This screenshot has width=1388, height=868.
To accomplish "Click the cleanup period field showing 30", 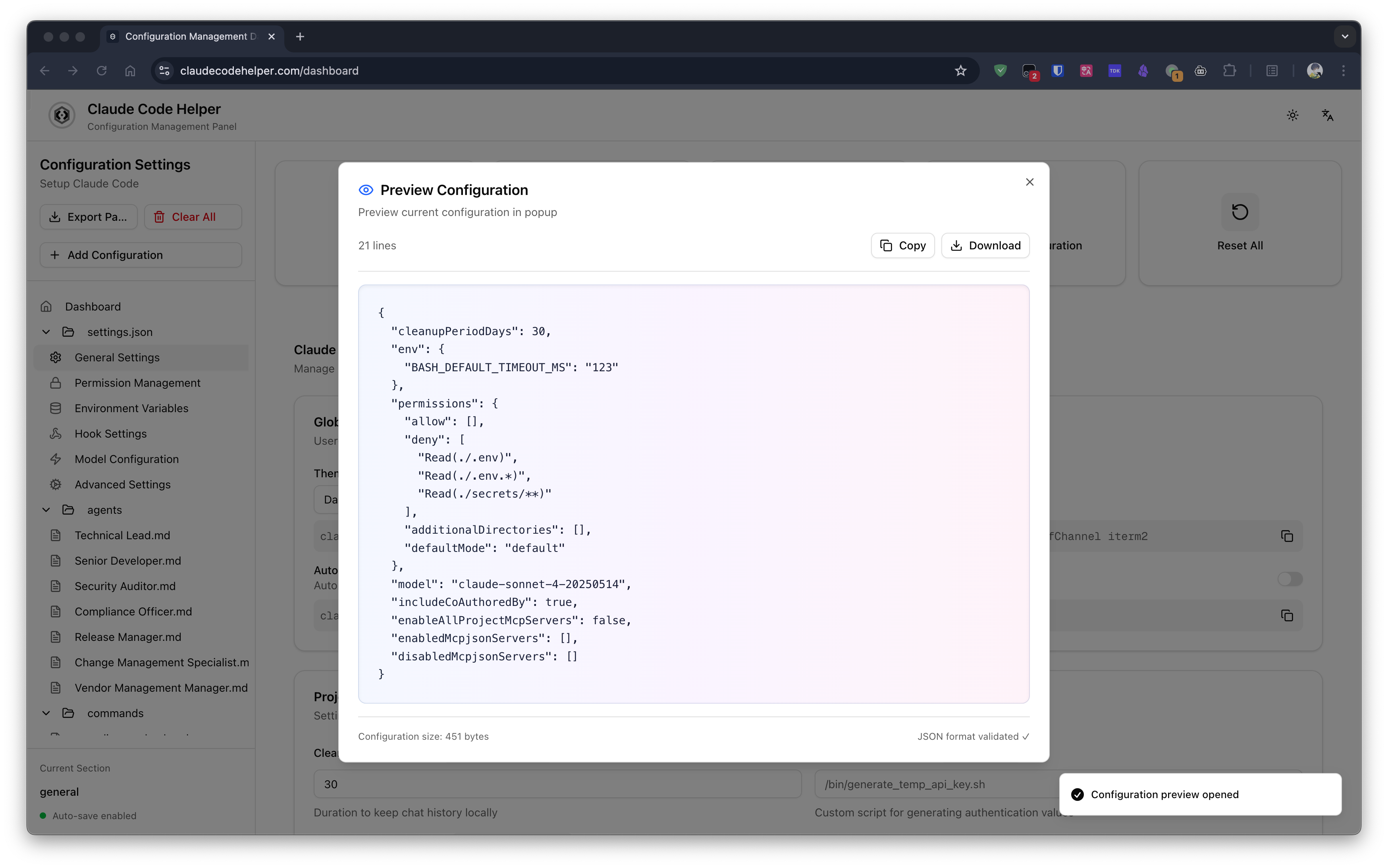I will click(557, 784).
